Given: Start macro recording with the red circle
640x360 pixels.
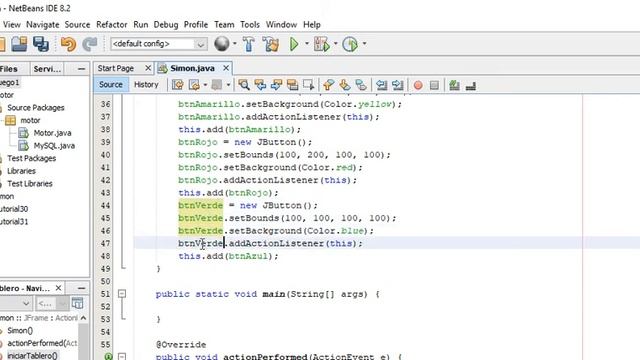Looking at the screenshot, I should 418,85.
